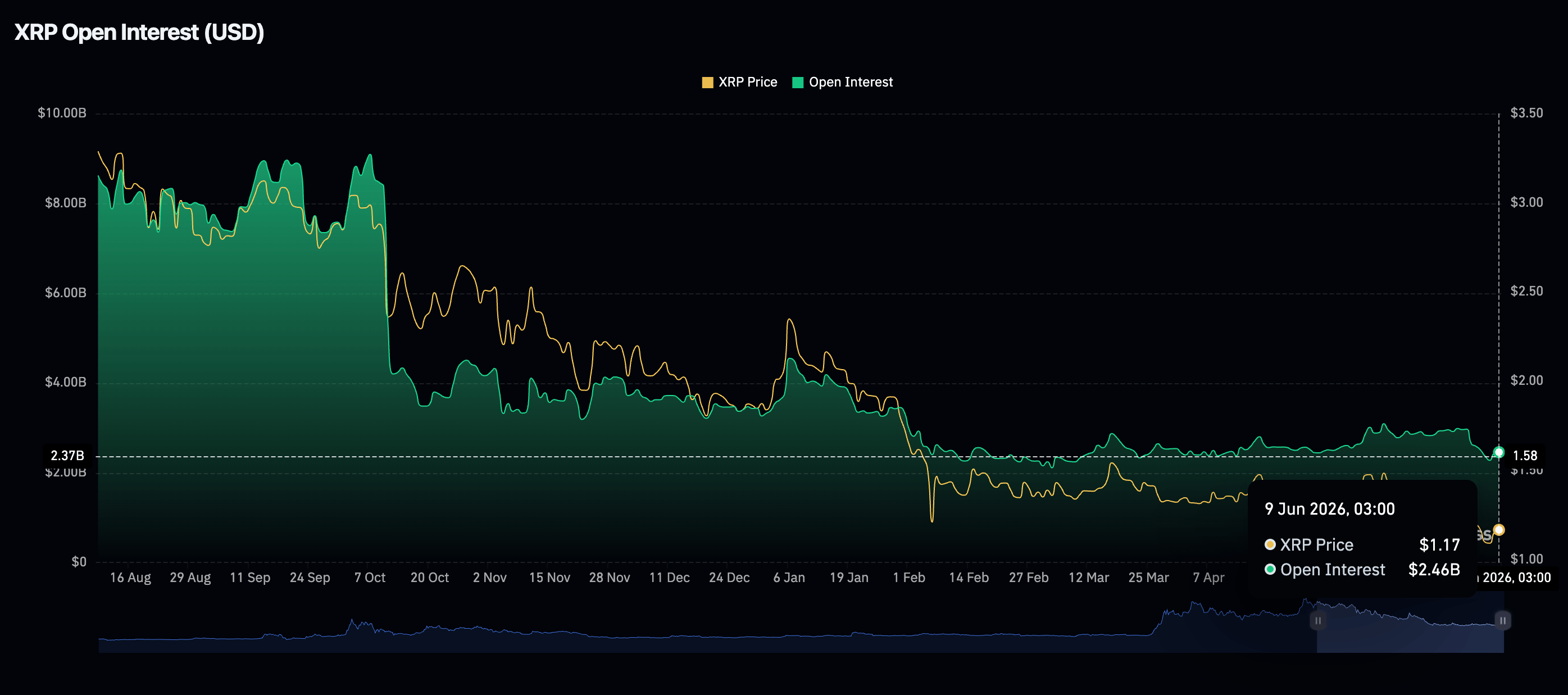The image size is (1568, 695).
Task: Click the $8.00B left axis label
Action: point(66,203)
